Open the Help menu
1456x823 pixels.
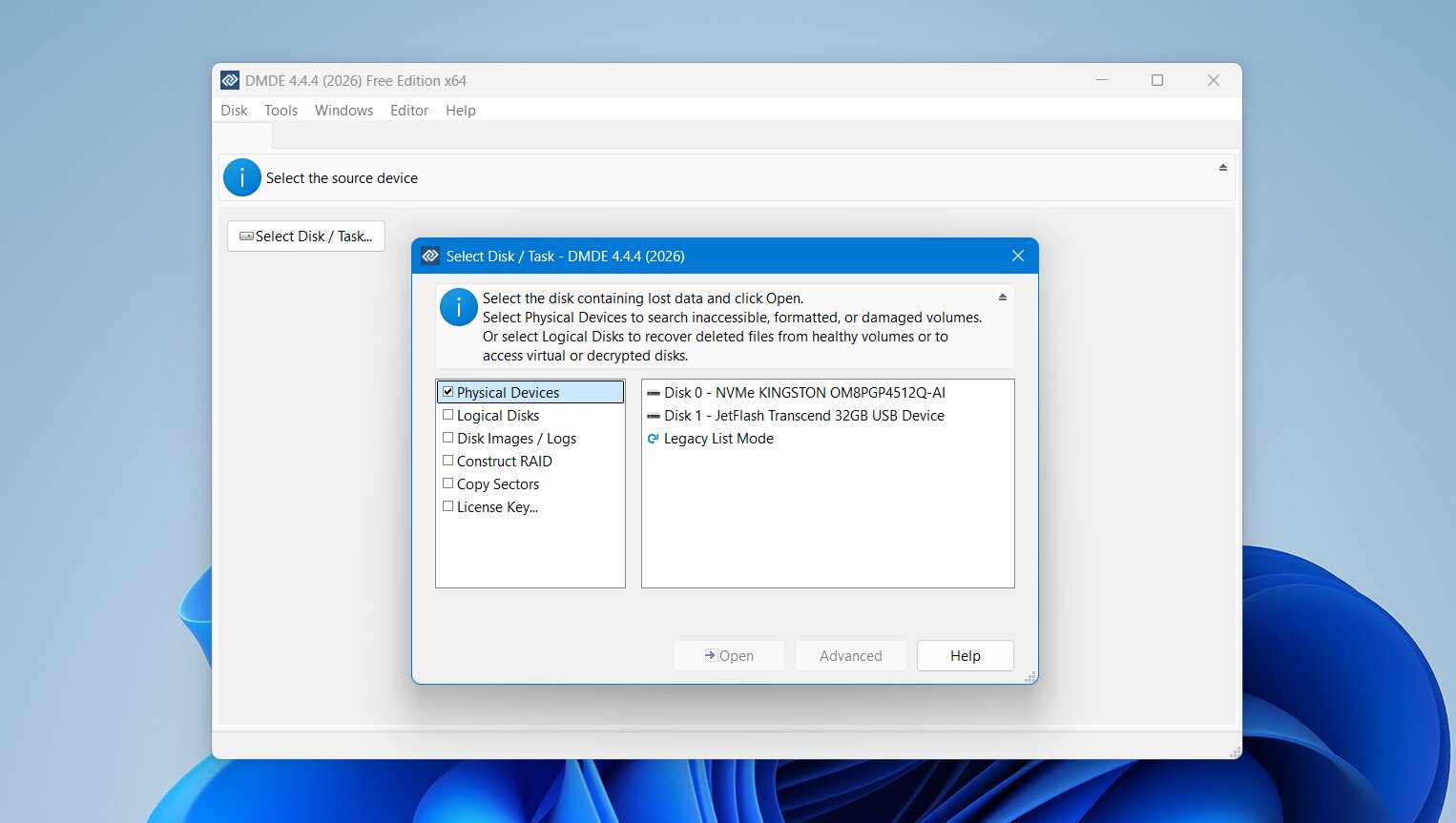coord(461,111)
